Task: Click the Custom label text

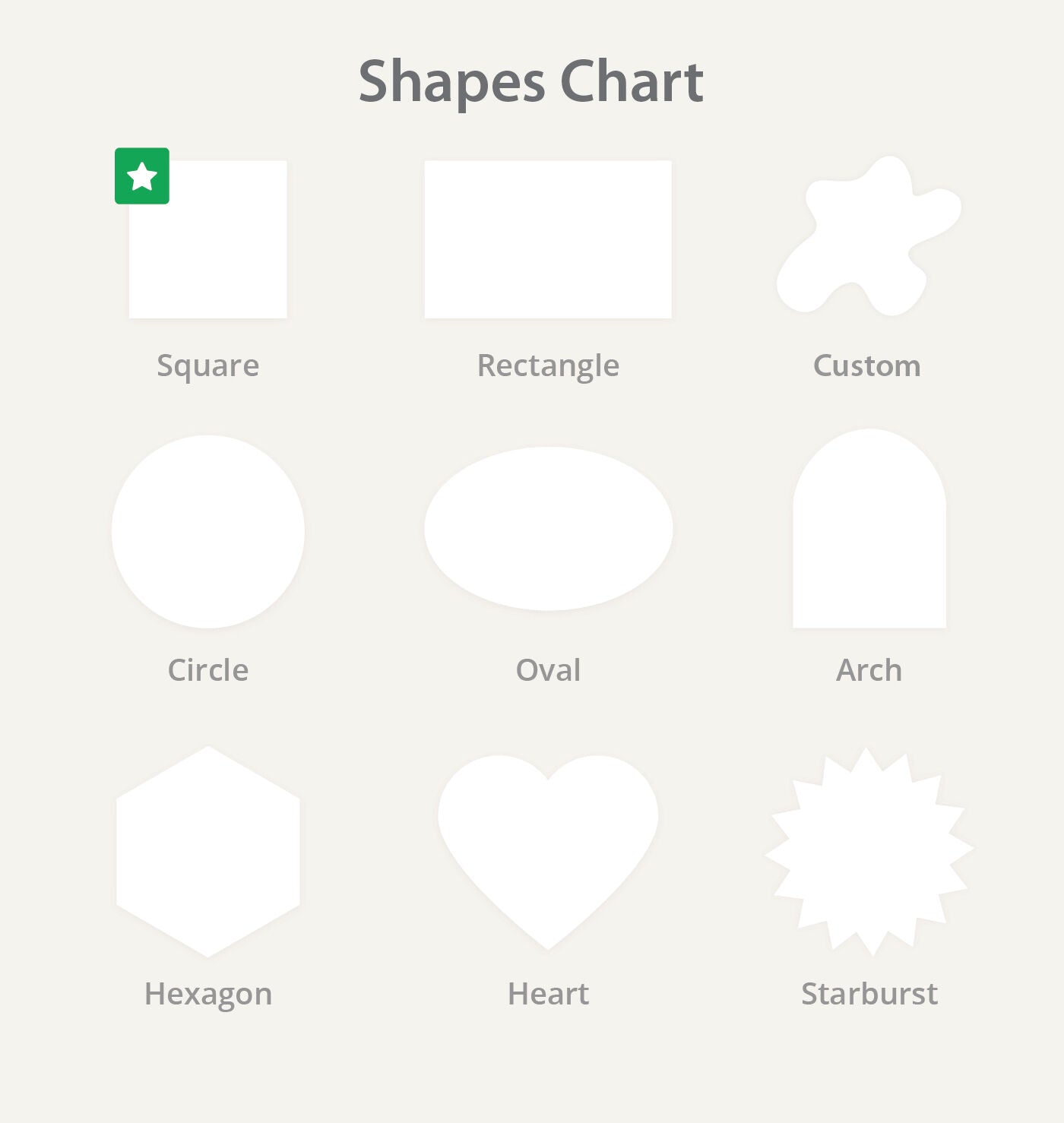Action: (867, 366)
